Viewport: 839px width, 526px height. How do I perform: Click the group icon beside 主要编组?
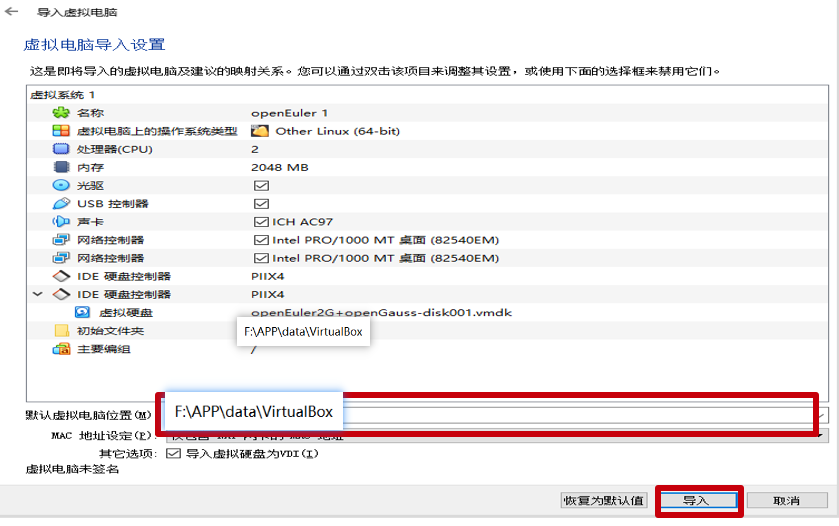click(x=61, y=349)
